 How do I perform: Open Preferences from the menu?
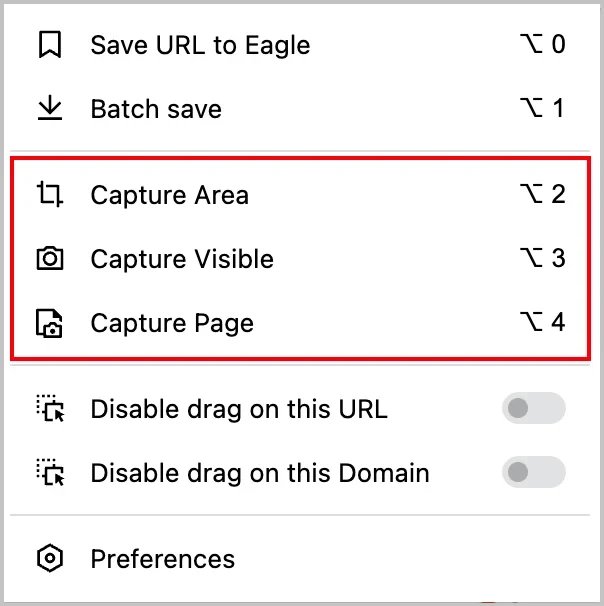300,558
